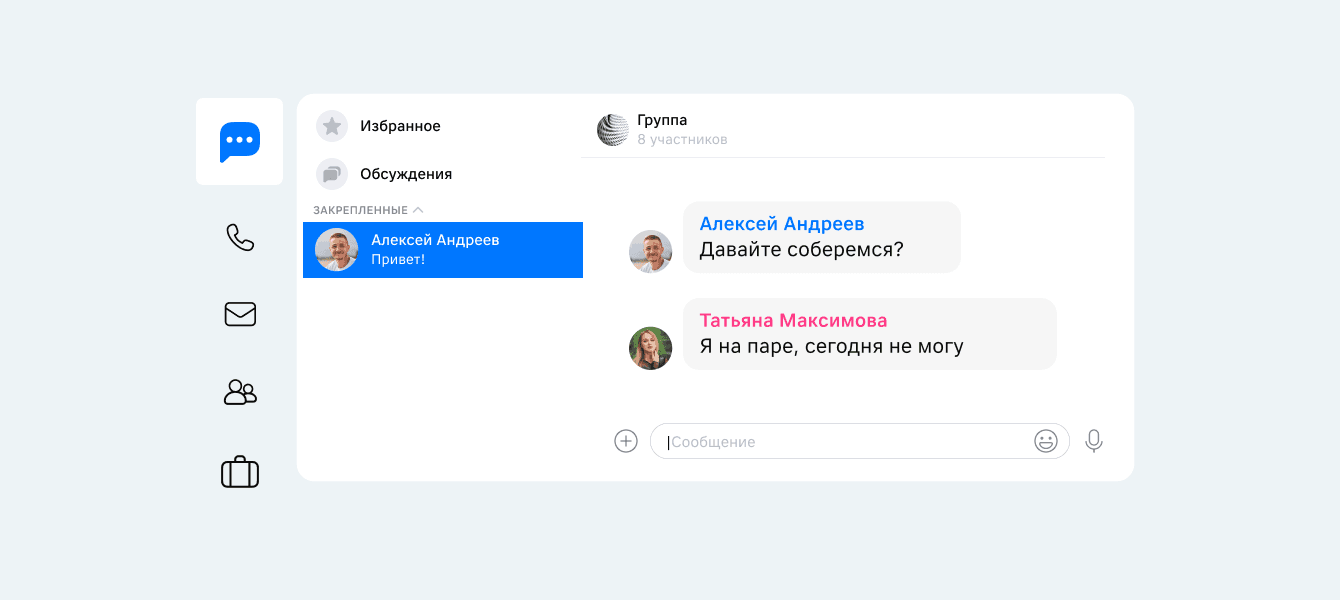Click Алексей Андреев's avatar in the conversation
This screenshot has height=600, width=1340.
[650, 251]
